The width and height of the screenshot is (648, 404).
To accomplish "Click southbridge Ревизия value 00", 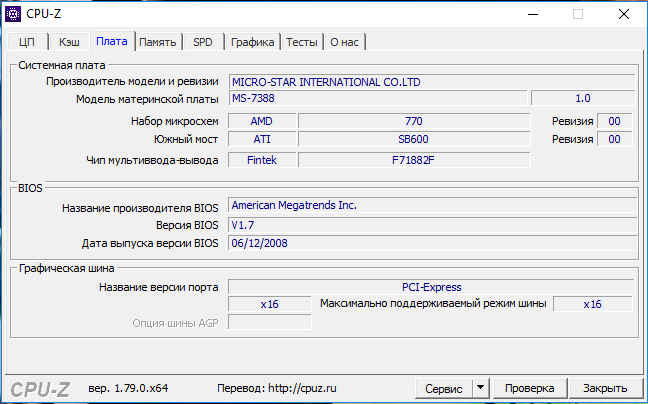I will coord(615,139).
